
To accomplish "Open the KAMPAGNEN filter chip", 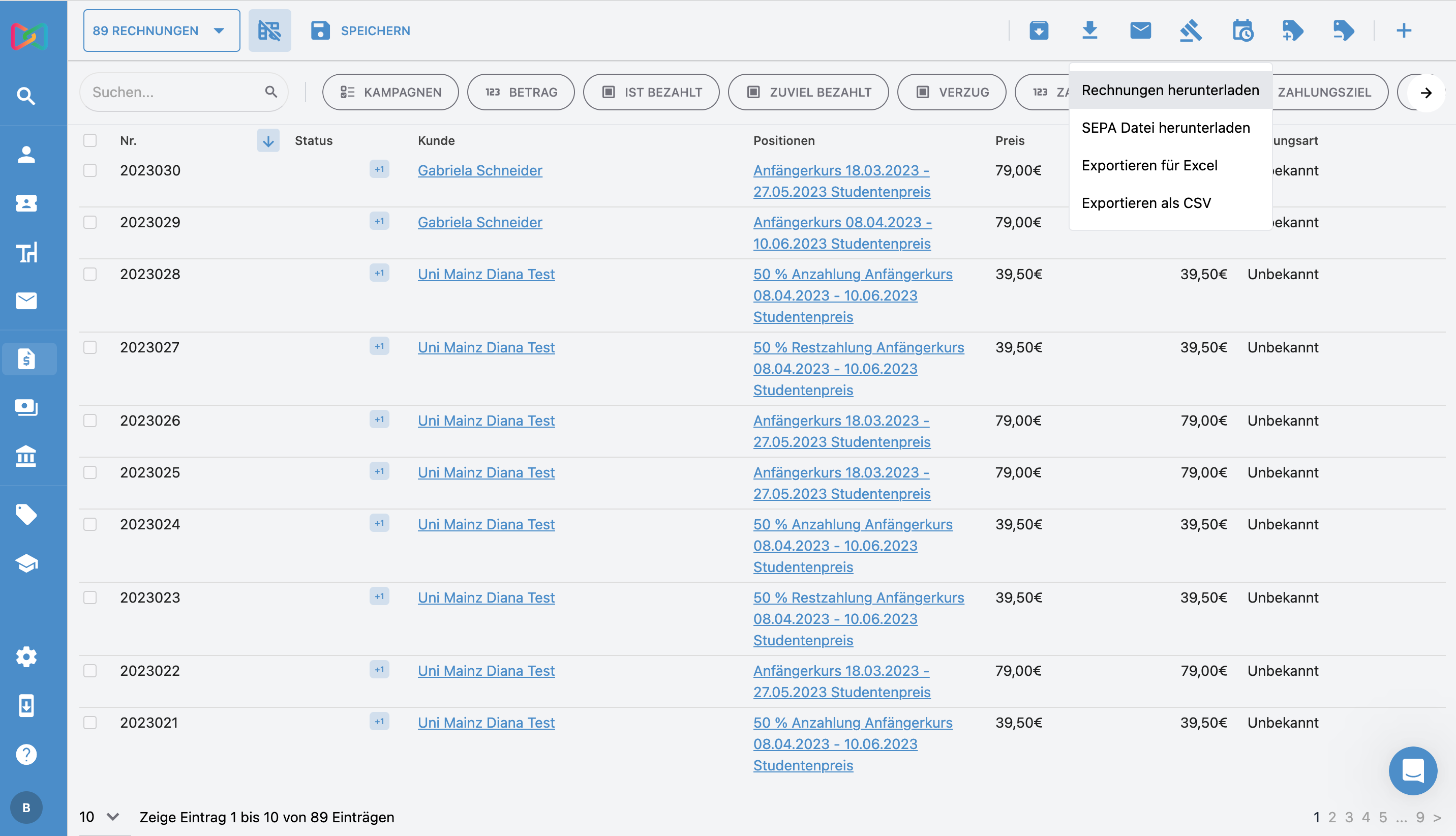I will 390,92.
